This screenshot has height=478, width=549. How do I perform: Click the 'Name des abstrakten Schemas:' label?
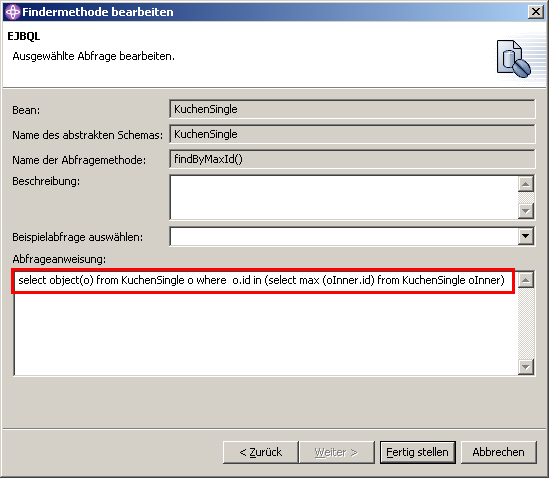coord(88,135)
